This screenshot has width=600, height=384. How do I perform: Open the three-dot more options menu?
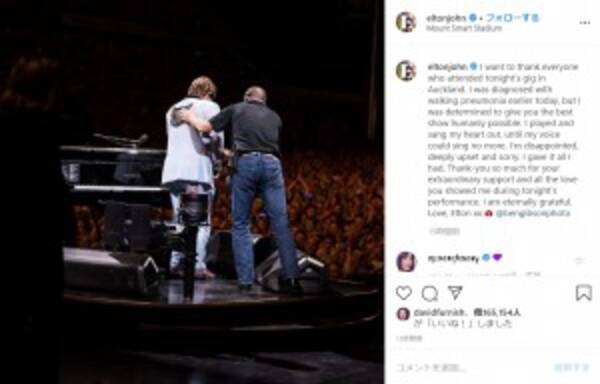pyautogui.click(x=584, y=23)
